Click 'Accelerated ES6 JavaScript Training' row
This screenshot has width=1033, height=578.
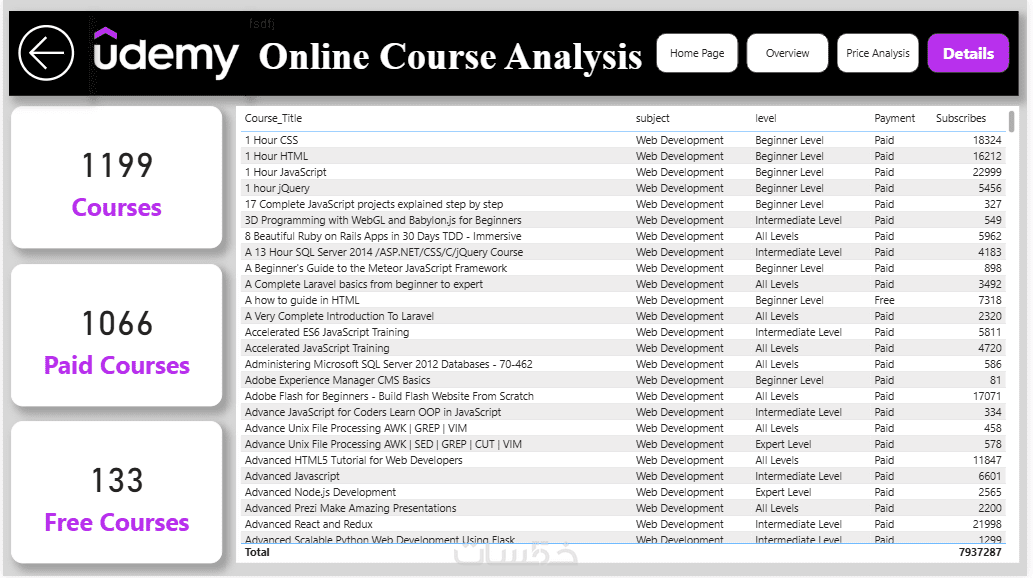(623, 332)
